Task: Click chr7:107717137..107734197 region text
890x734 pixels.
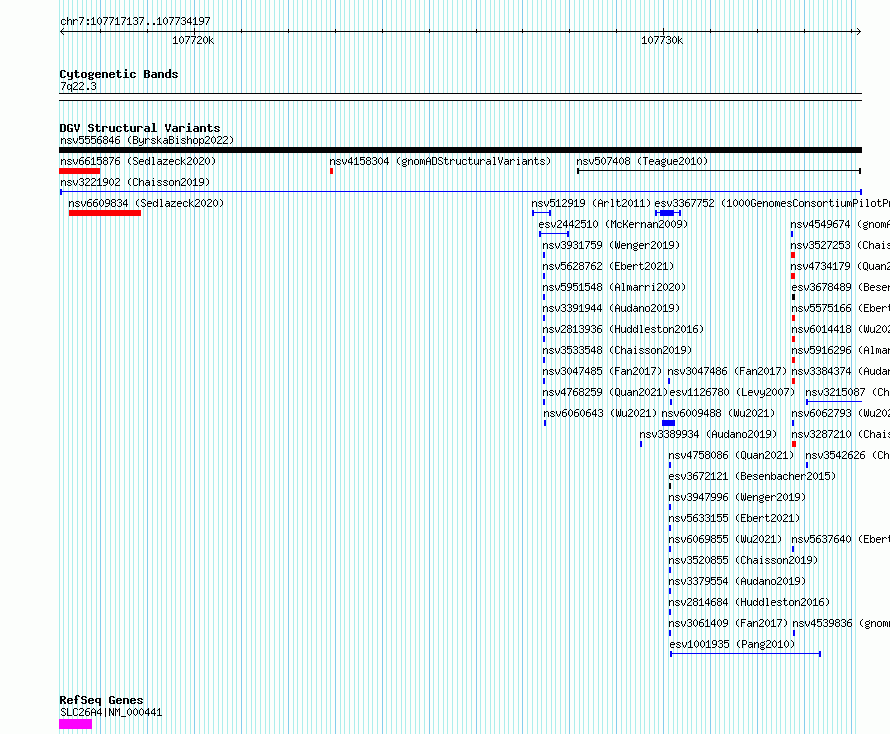Action: pyautogui.click(x=135, y=21)
